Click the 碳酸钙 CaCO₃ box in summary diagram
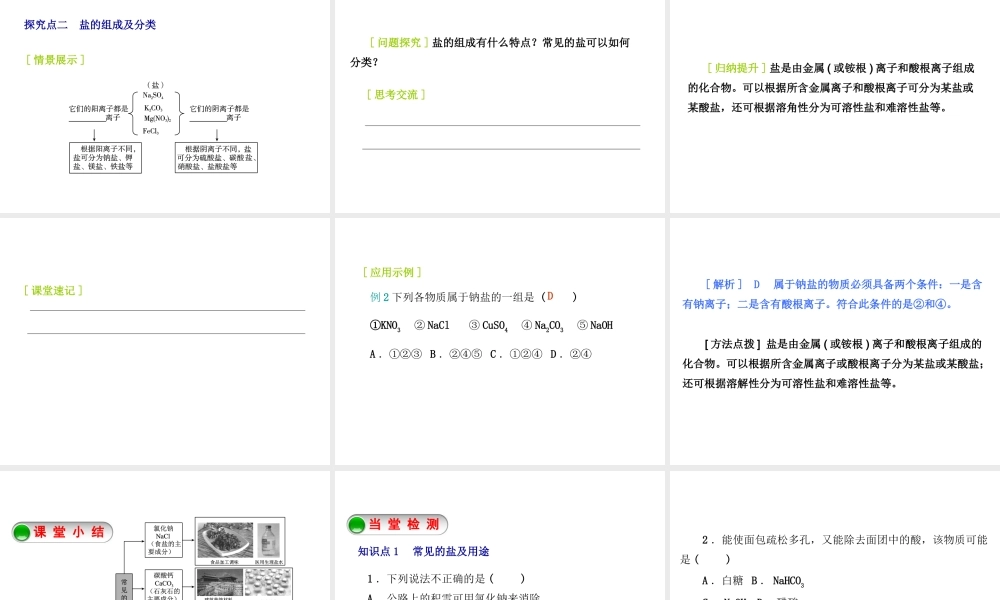 163,585
